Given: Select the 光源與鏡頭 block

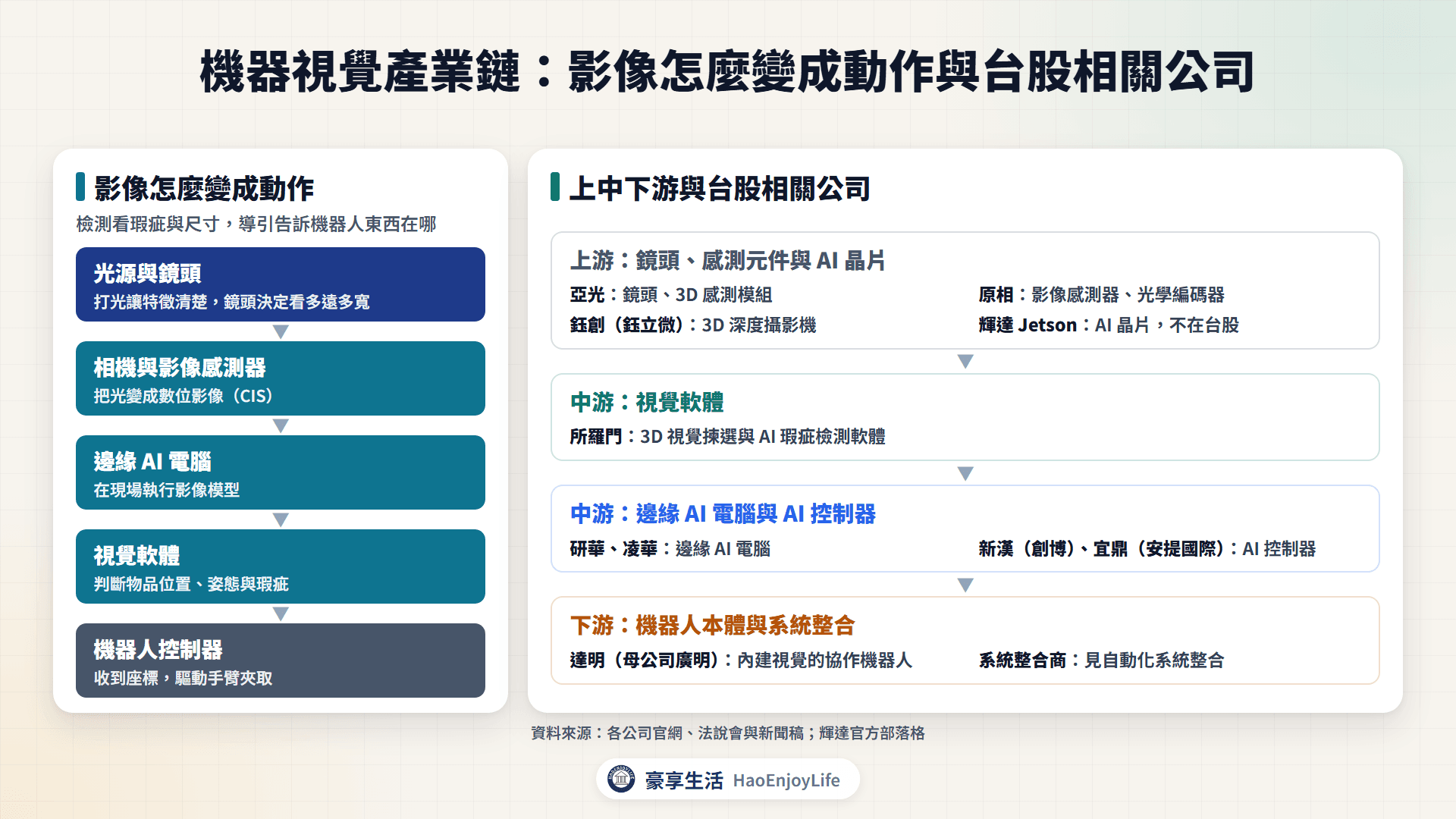Looking at the screenshot, I should pyautogui.click(x=281, y=284).
